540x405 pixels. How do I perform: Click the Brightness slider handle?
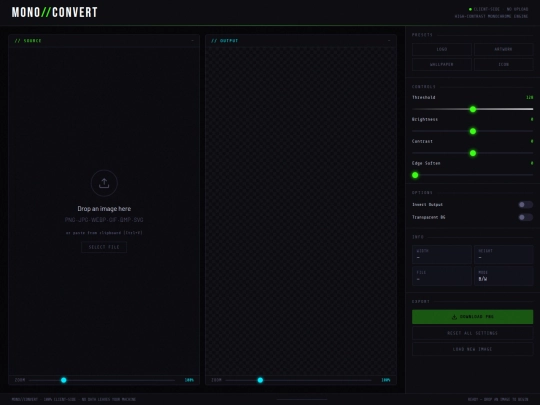(473, 131)
